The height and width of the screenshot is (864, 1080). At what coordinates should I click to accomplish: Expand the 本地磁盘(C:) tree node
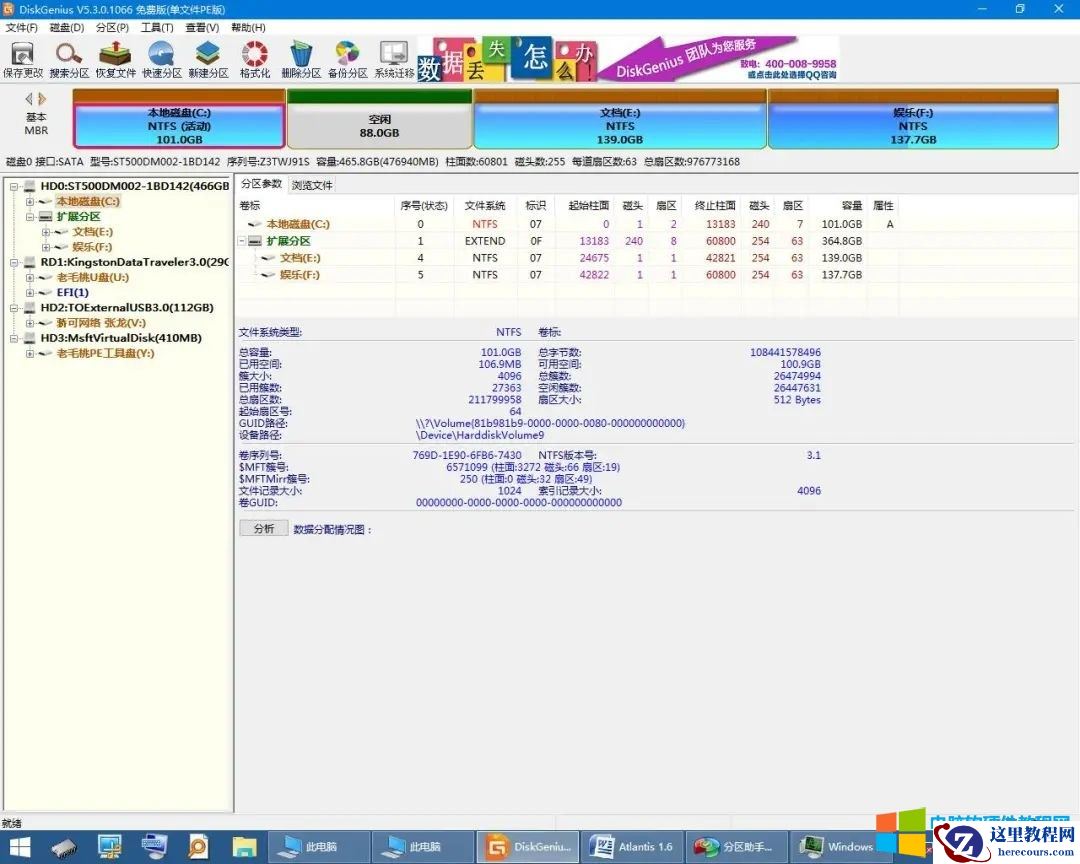(30, 202)
